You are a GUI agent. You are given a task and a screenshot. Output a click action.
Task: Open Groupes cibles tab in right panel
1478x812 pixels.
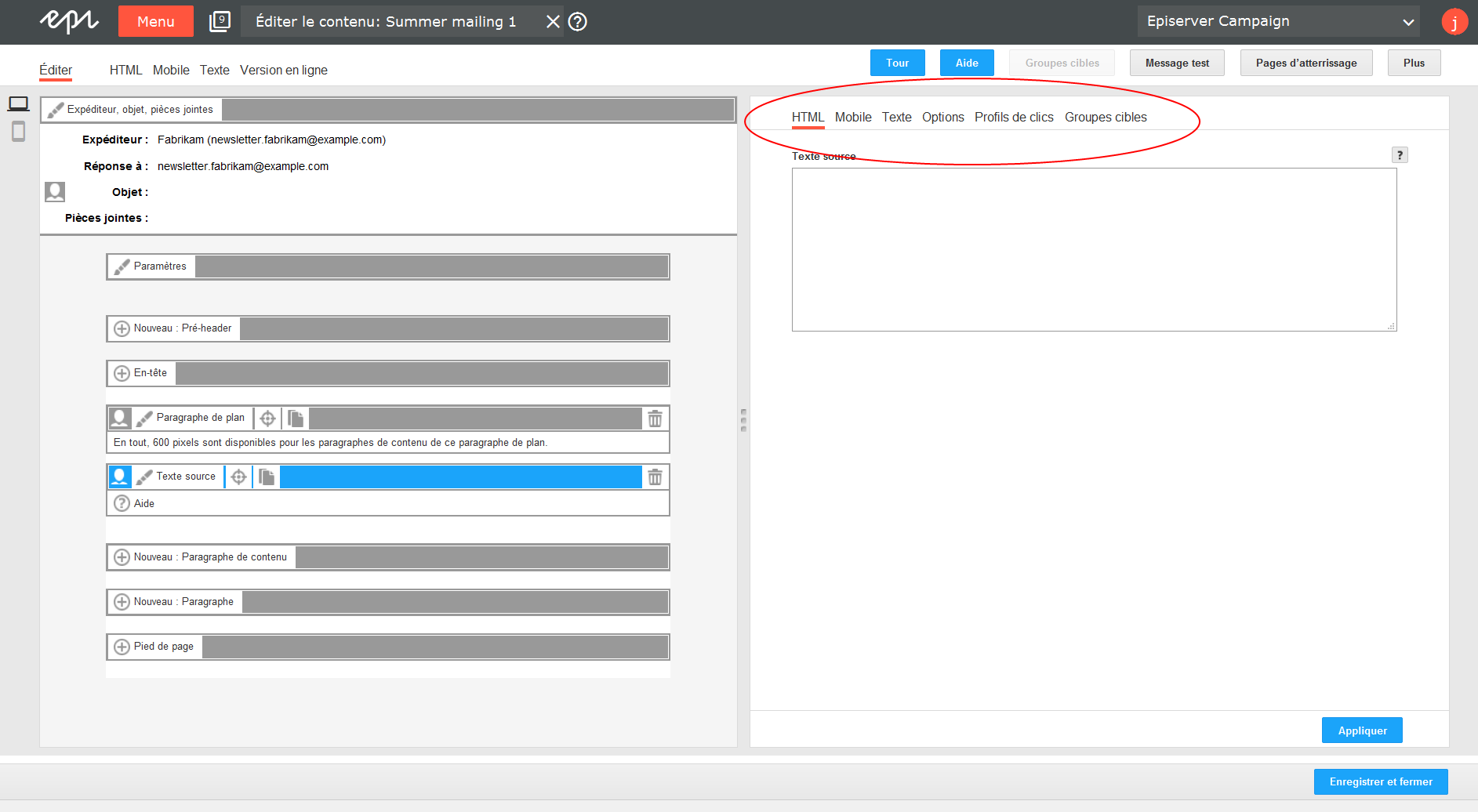1106,117
